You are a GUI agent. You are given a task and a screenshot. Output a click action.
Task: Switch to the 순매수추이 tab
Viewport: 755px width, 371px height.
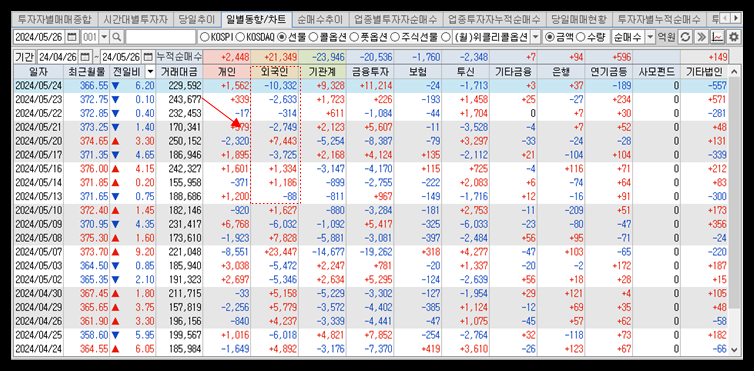tap(320, 20)
